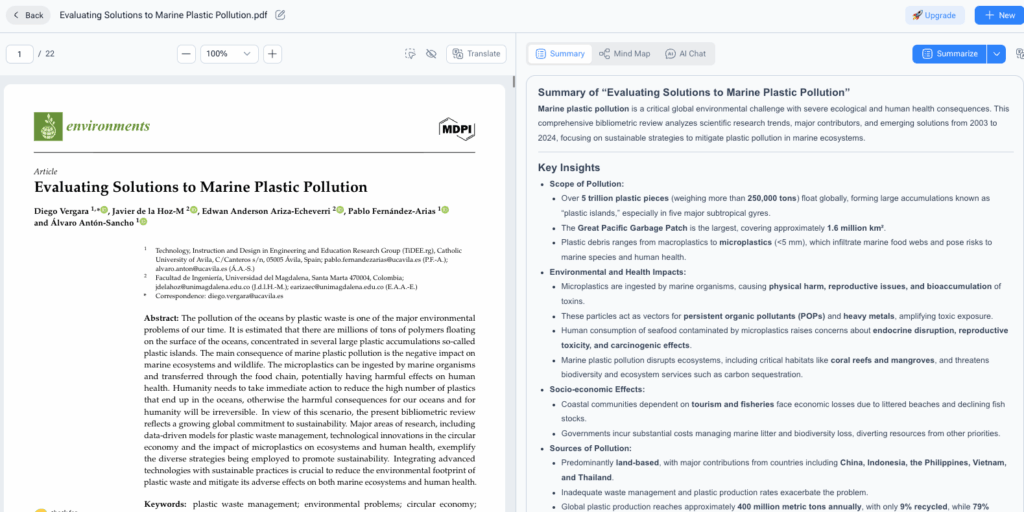Click the email diego.vergara@ucavila.es
This screenshot has height=512, width=1024.
246,296
